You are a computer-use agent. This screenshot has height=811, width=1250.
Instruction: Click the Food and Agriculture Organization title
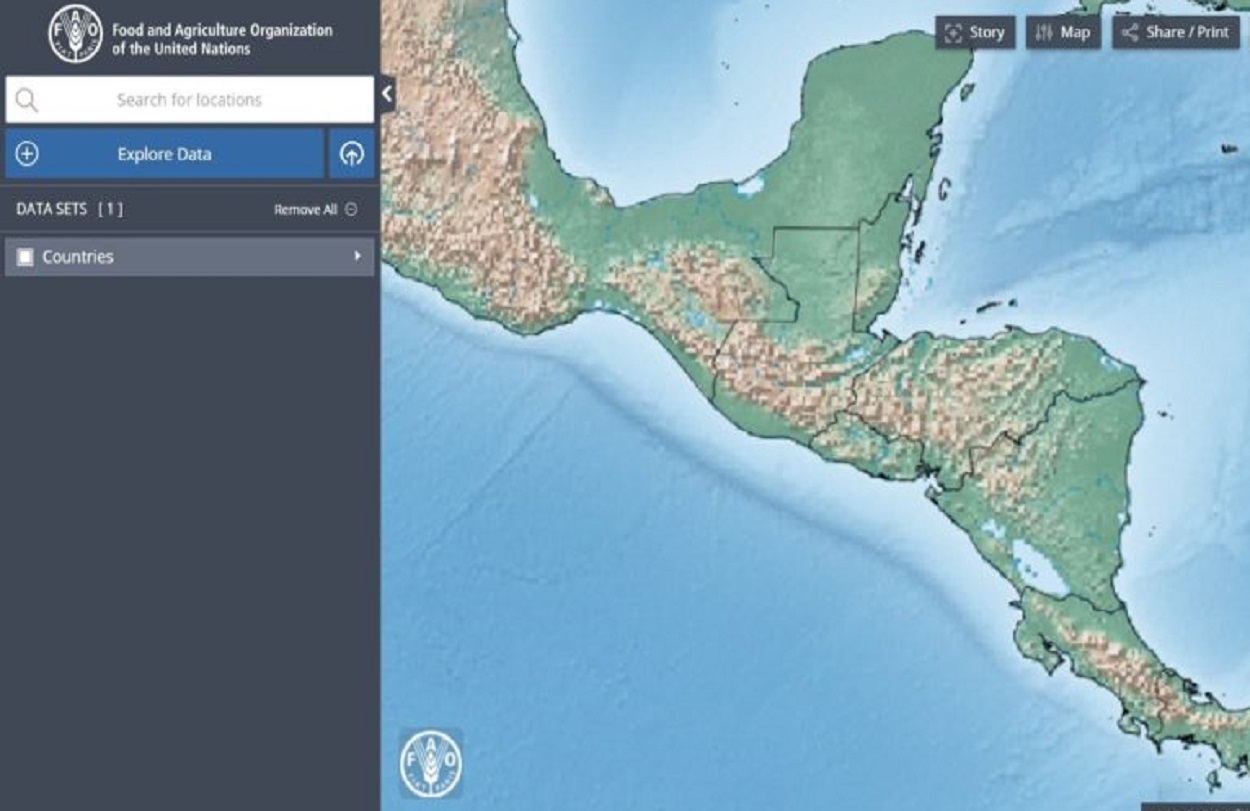[x=222, y=39]
